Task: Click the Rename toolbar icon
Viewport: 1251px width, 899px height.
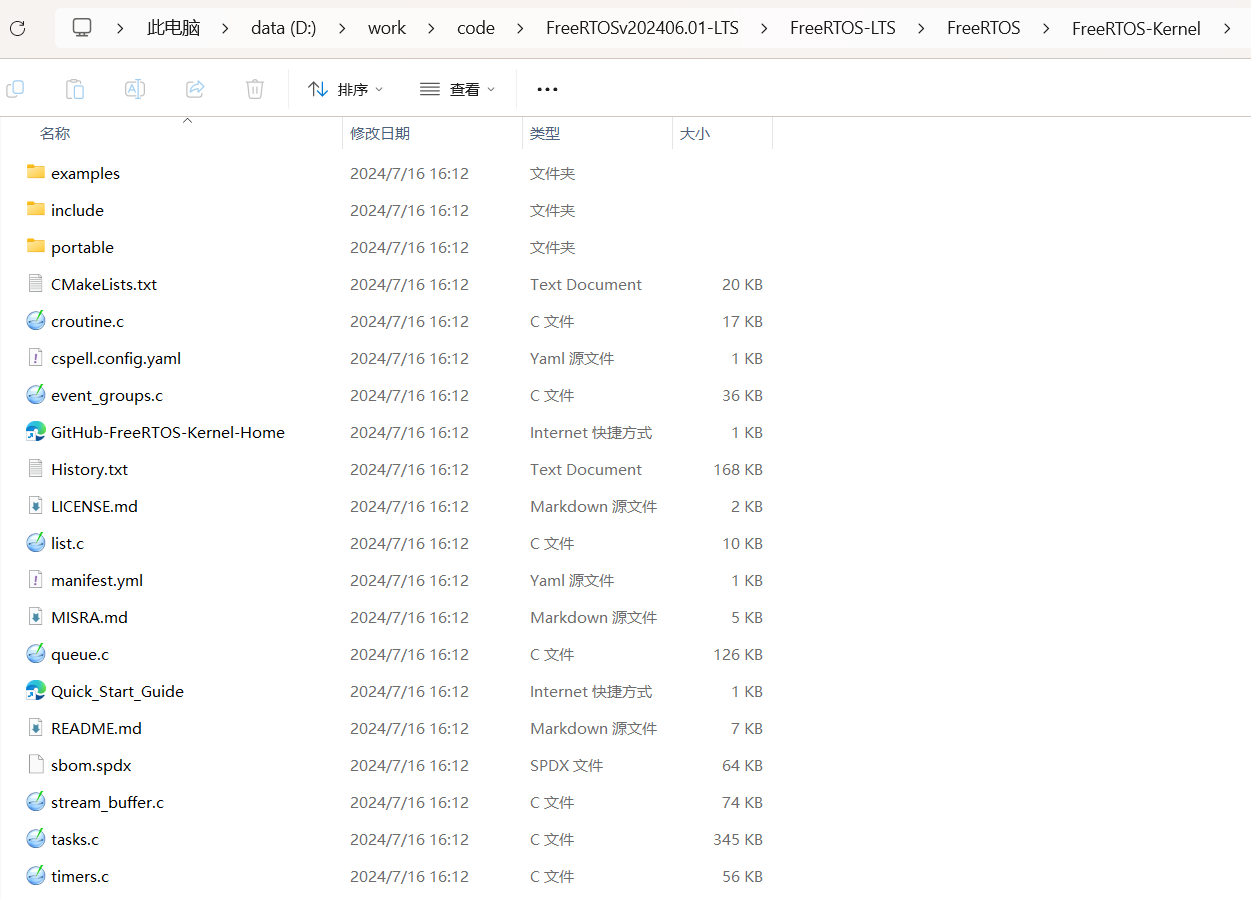Action: tap(135, 89)
